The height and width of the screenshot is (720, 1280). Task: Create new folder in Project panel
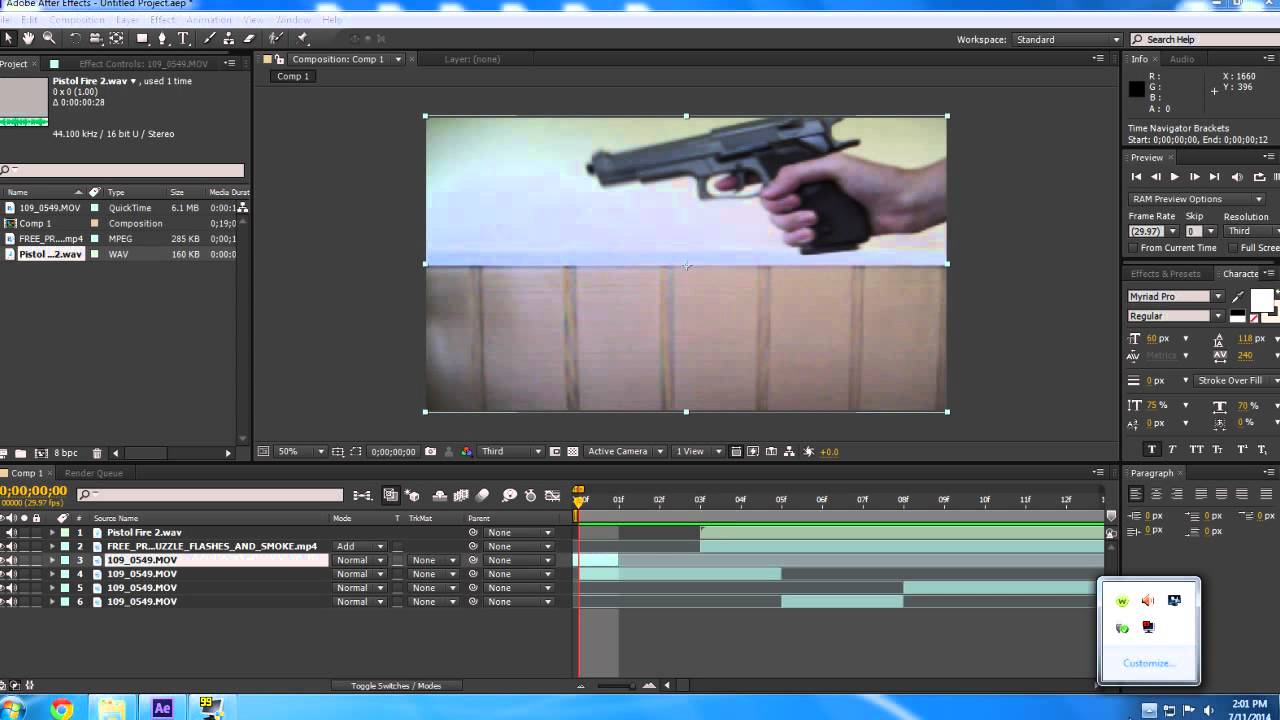20,453
